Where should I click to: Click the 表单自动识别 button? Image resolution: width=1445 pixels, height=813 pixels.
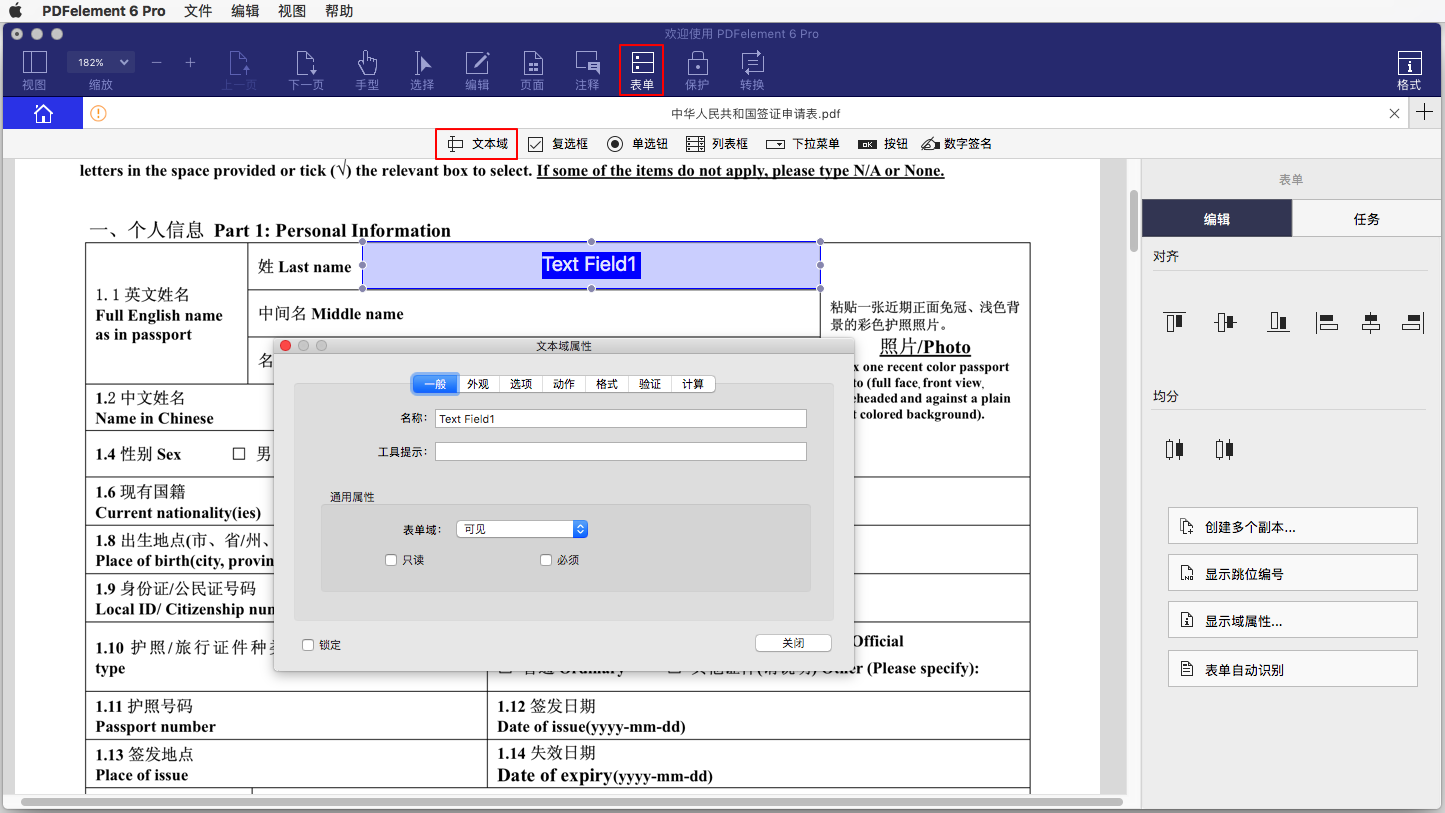(x=1292, y=668)
